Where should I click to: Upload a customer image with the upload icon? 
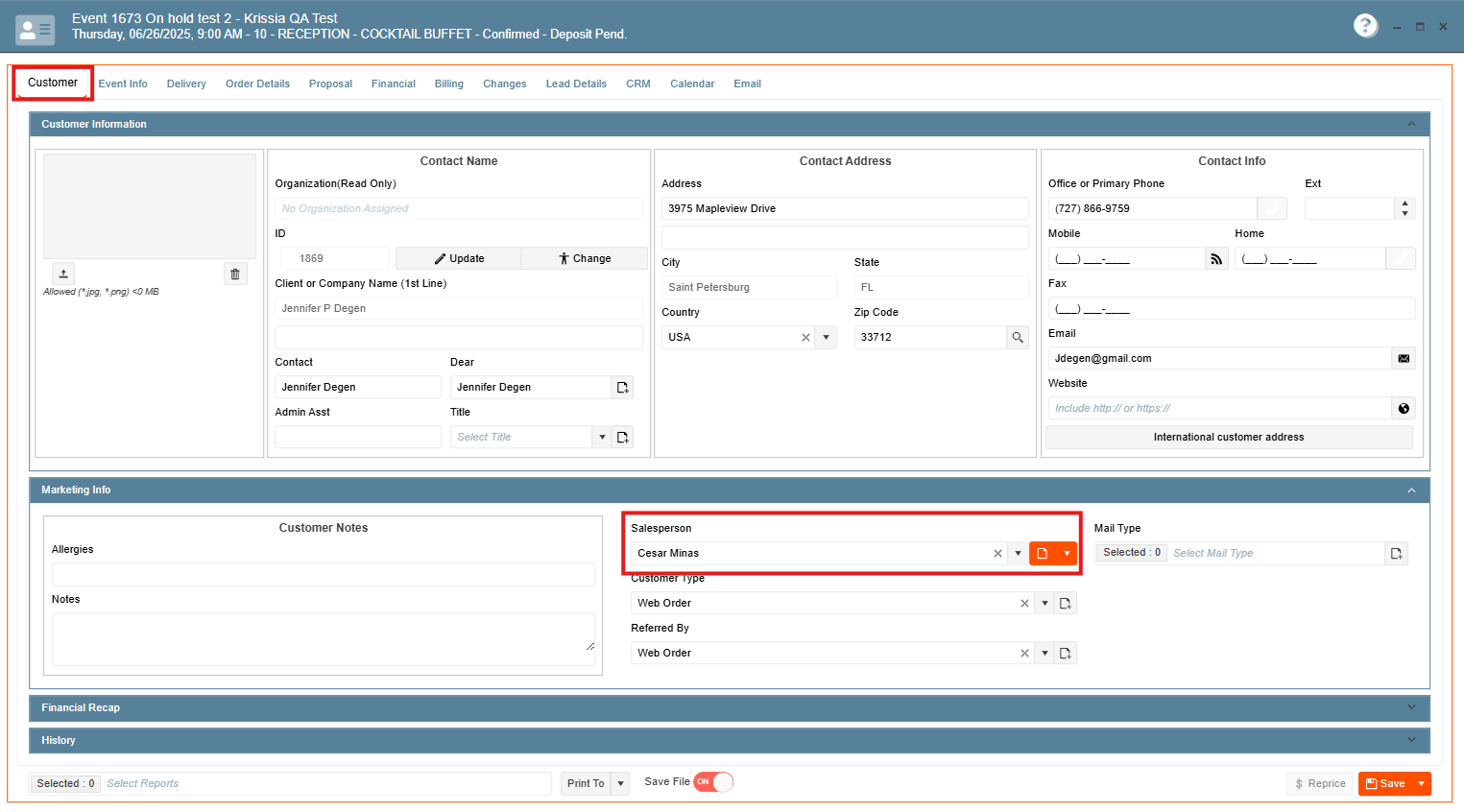click(63, 274)
